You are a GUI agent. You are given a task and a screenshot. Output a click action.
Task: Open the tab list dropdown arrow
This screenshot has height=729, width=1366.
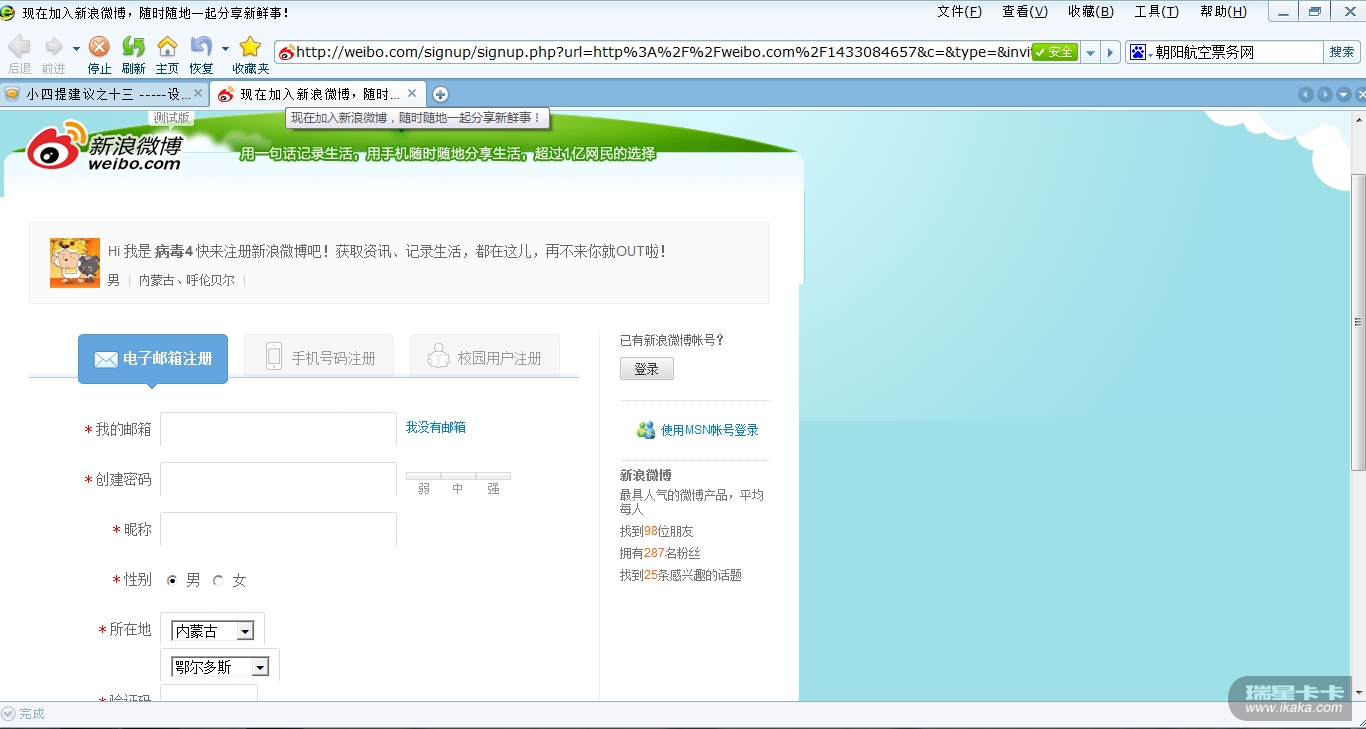click(x=1344, y=94)
